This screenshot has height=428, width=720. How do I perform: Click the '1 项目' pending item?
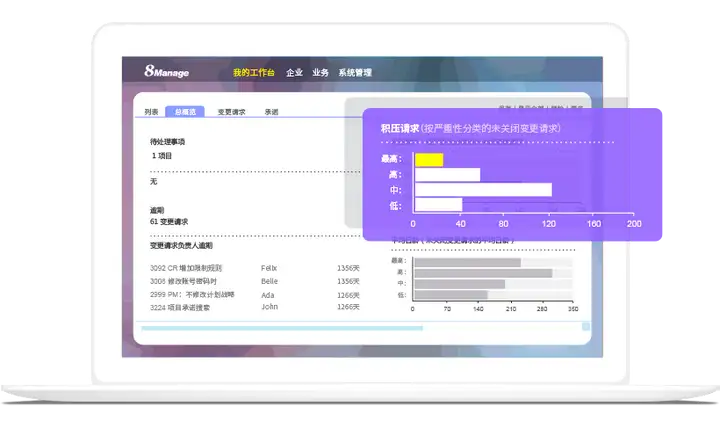click(x=162, y=156)
